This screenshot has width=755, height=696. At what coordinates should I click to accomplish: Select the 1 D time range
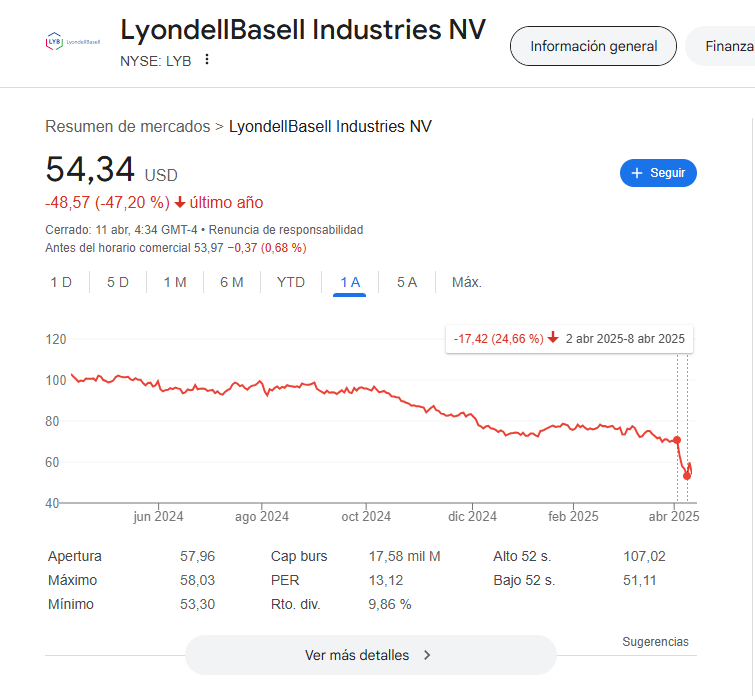tap(61, 282)
